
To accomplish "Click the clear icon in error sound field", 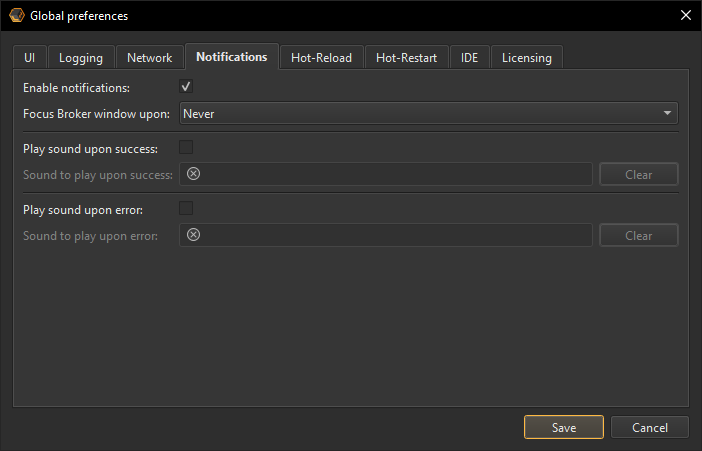I will 194,235.
